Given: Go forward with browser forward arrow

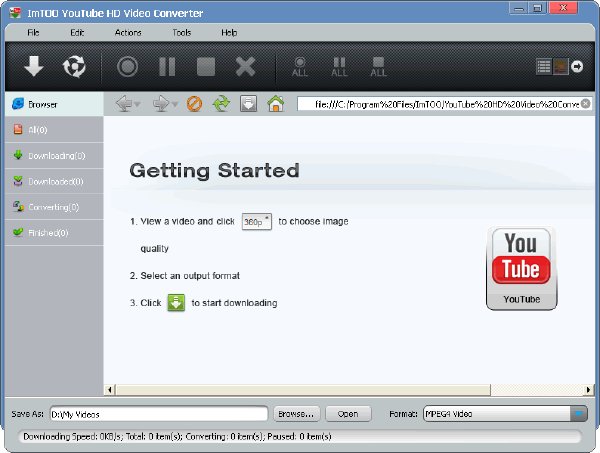Looking at the screenshot, I should coord(161,104).
